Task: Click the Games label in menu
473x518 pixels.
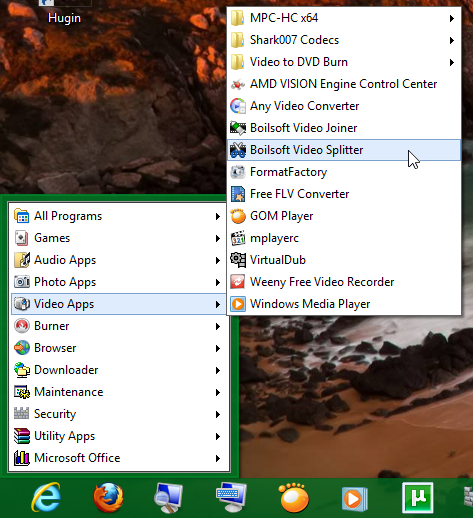Action: [52, 238]
